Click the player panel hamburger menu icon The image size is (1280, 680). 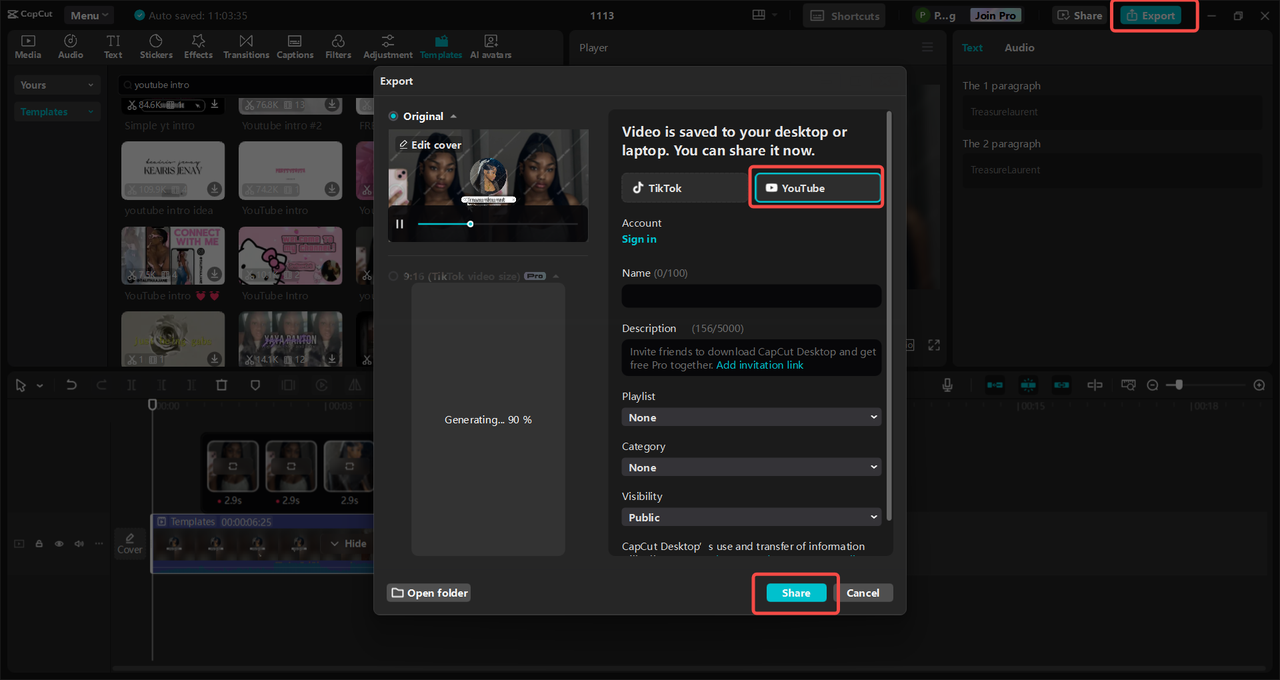(x=927, y=47)
